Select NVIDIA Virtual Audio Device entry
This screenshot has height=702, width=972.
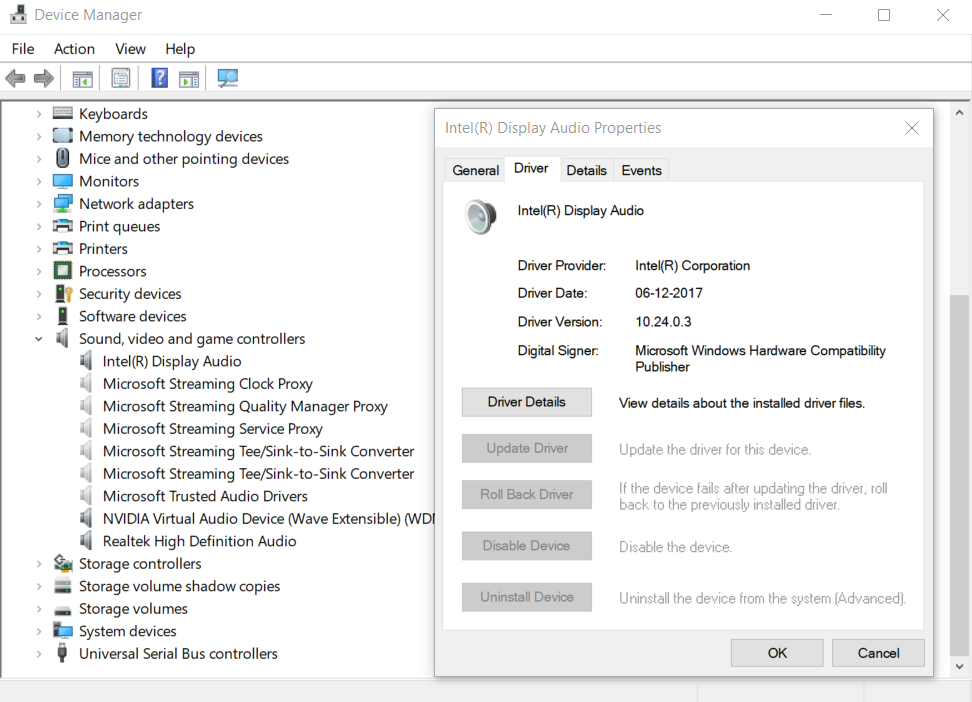click(265, 519)
